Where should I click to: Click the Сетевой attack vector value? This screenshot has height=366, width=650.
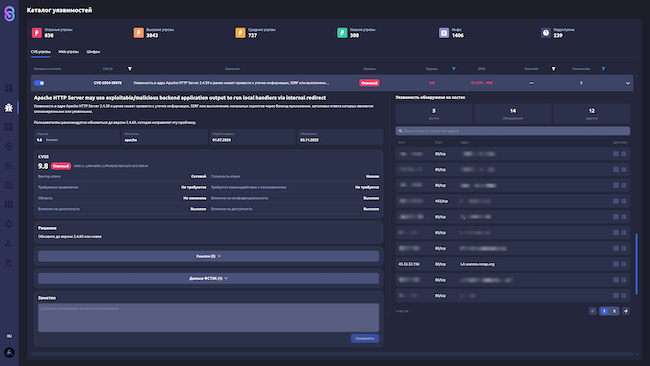[198, 177]
